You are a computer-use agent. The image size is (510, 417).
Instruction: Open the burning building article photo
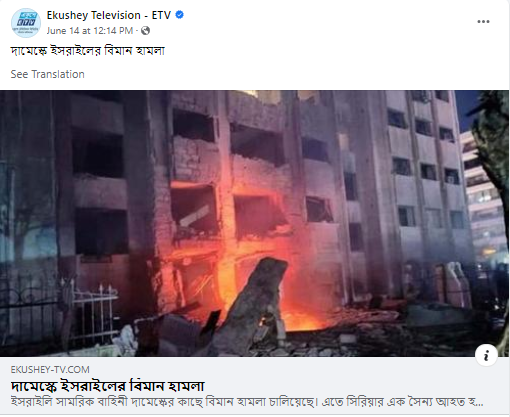[254, 223]
